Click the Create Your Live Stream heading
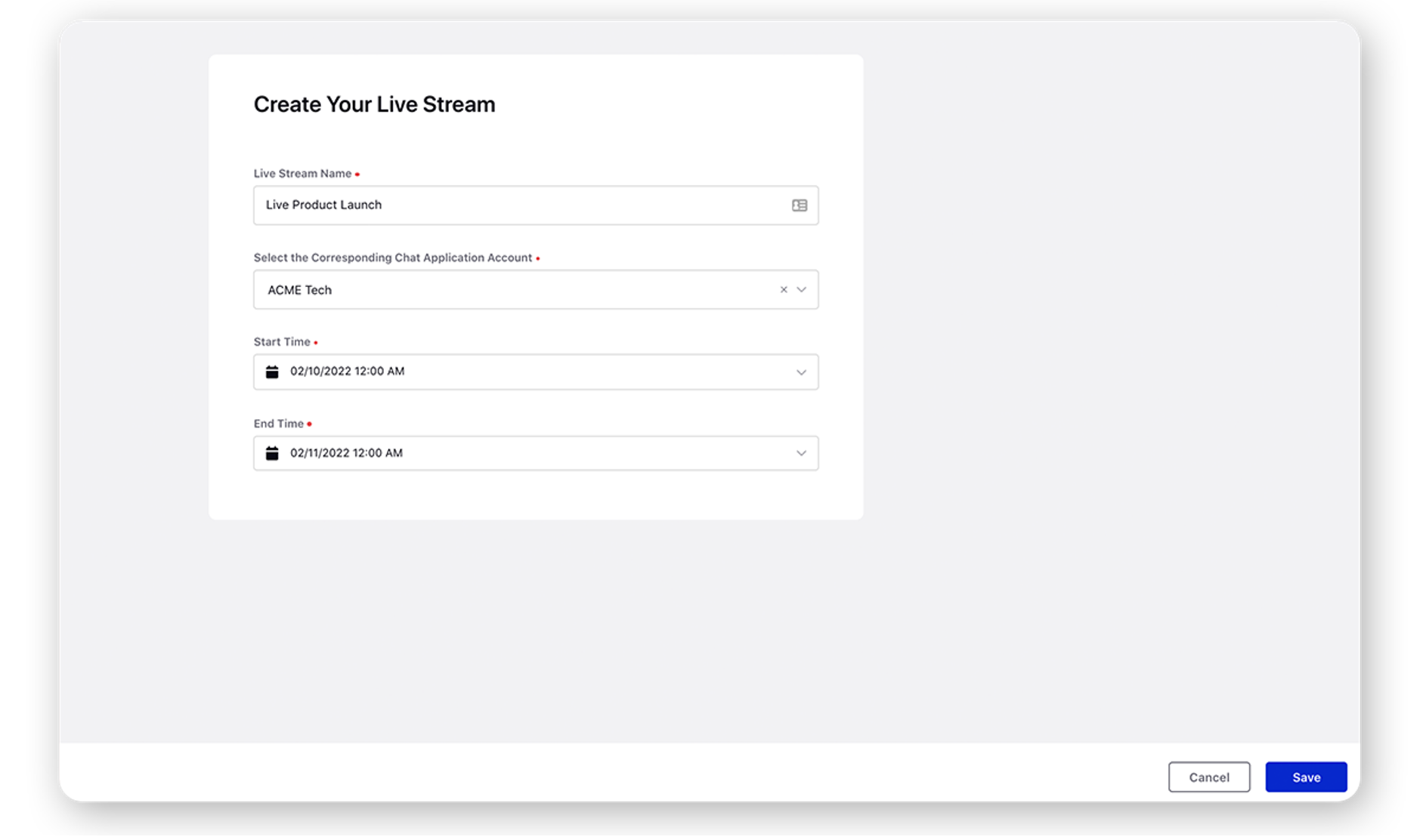Viewport: 1426px width, 840px height. pos(374,104)
